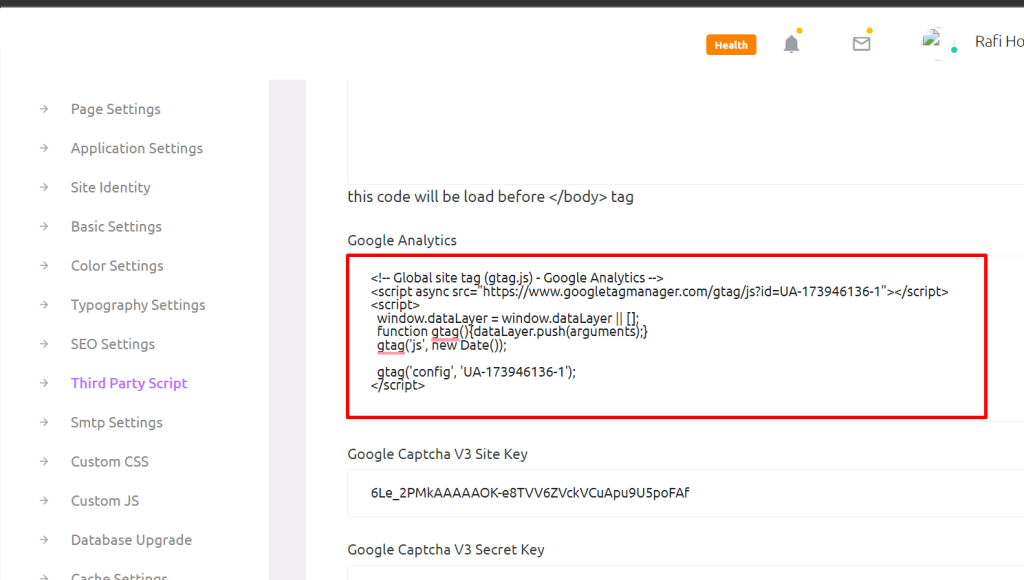Open Basic Settings page
The image size is (1024, 580).
pos(116,227)
